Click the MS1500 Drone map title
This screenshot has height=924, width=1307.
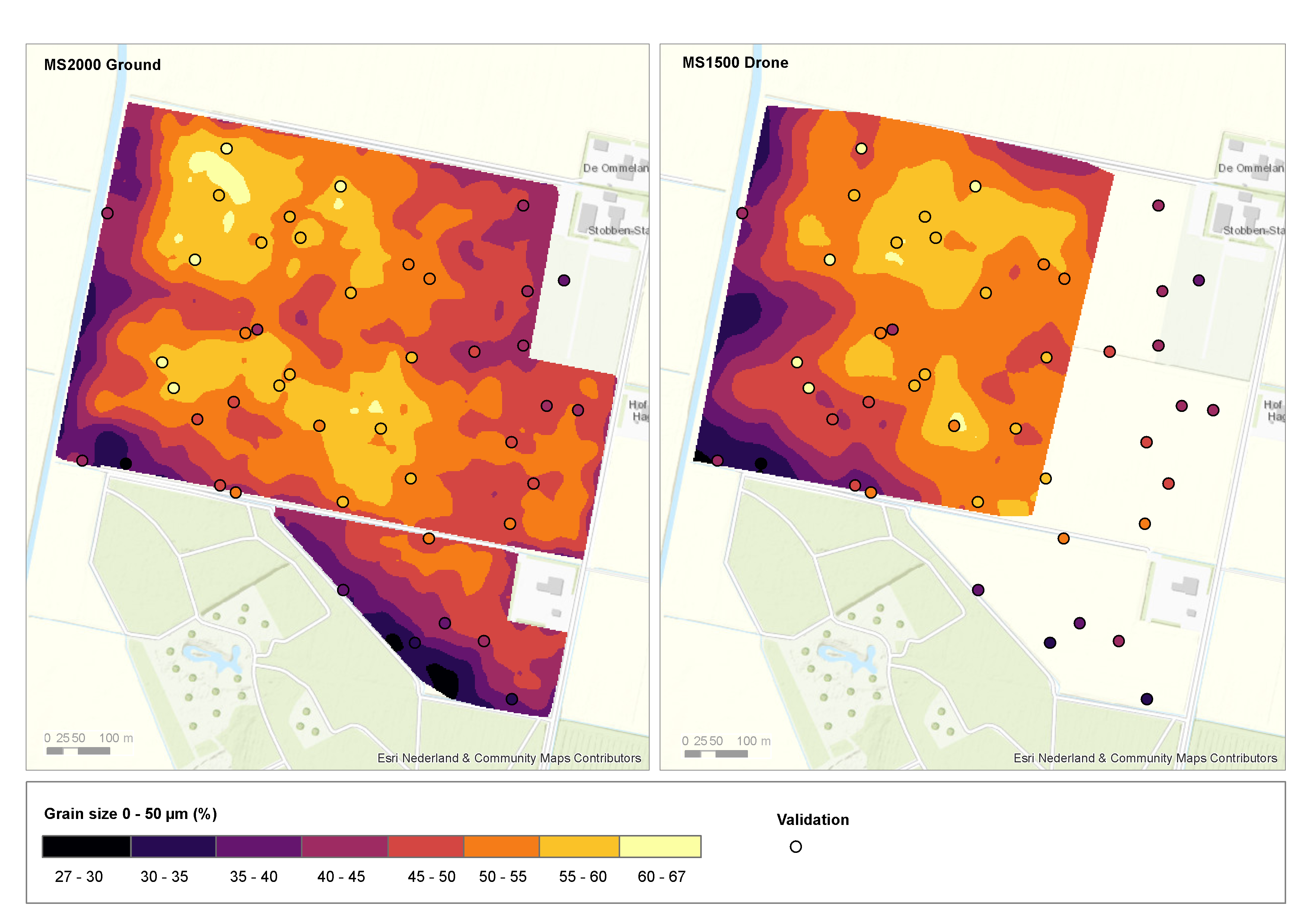pyautogui.click(x=735, y=63)
